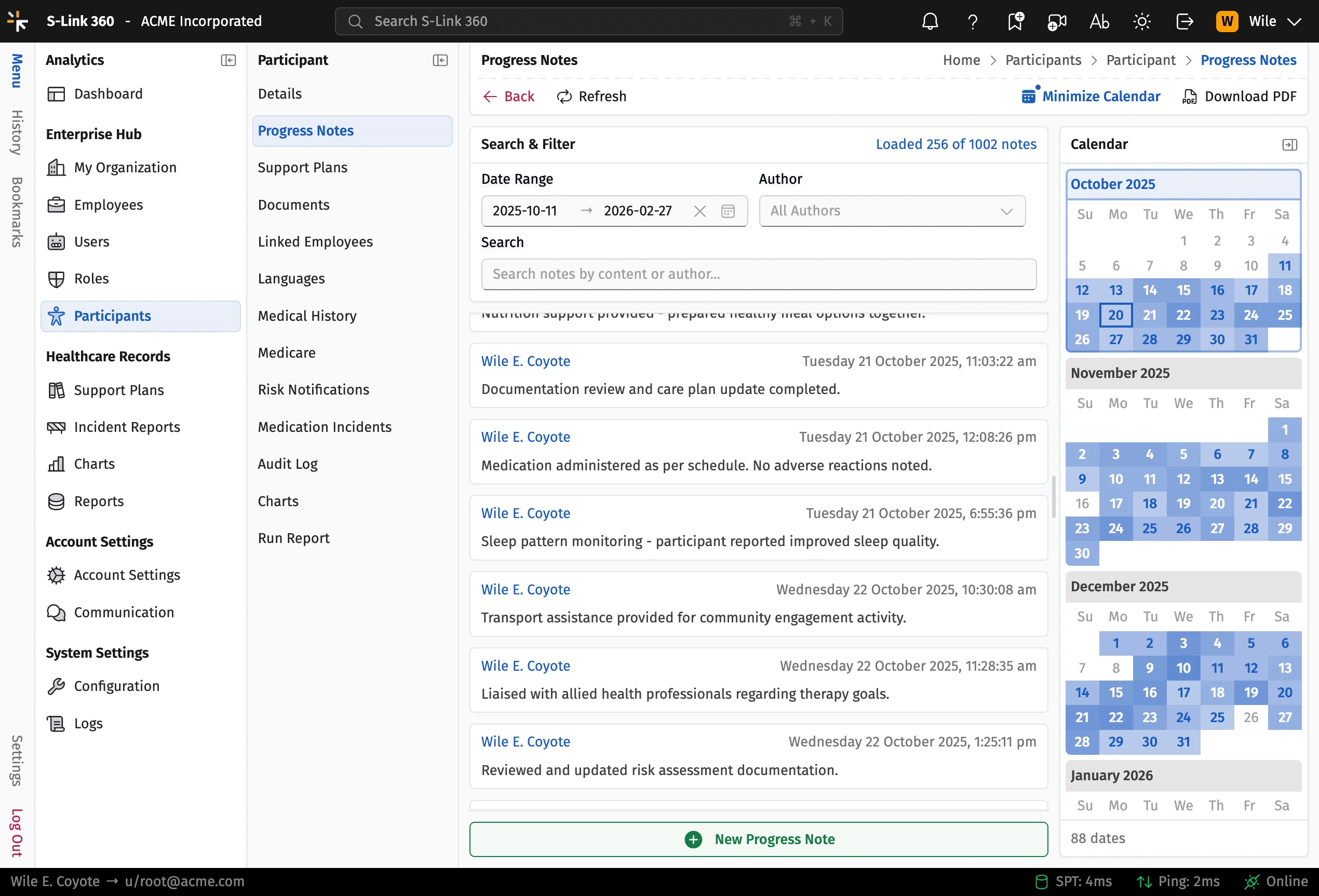Screen dimensions: 1319x896
Task: Click the notifications bell icon
Action: pyautogui.click(x=930, y=21)
